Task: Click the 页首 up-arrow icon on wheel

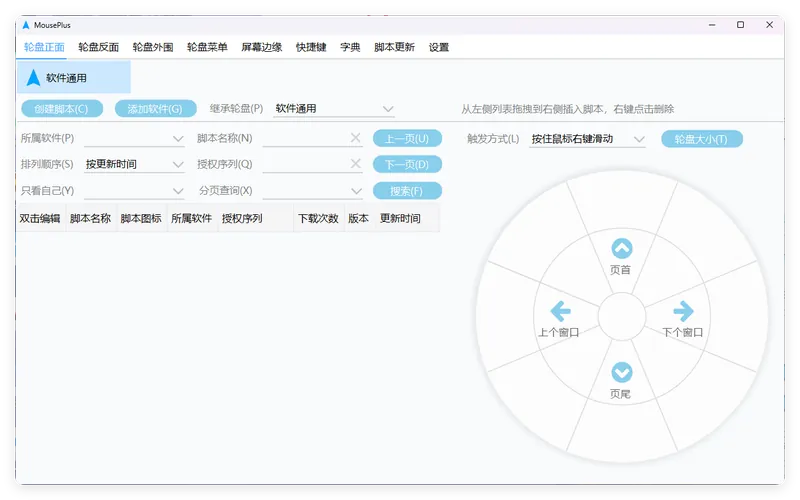Action: coord(621,248)
